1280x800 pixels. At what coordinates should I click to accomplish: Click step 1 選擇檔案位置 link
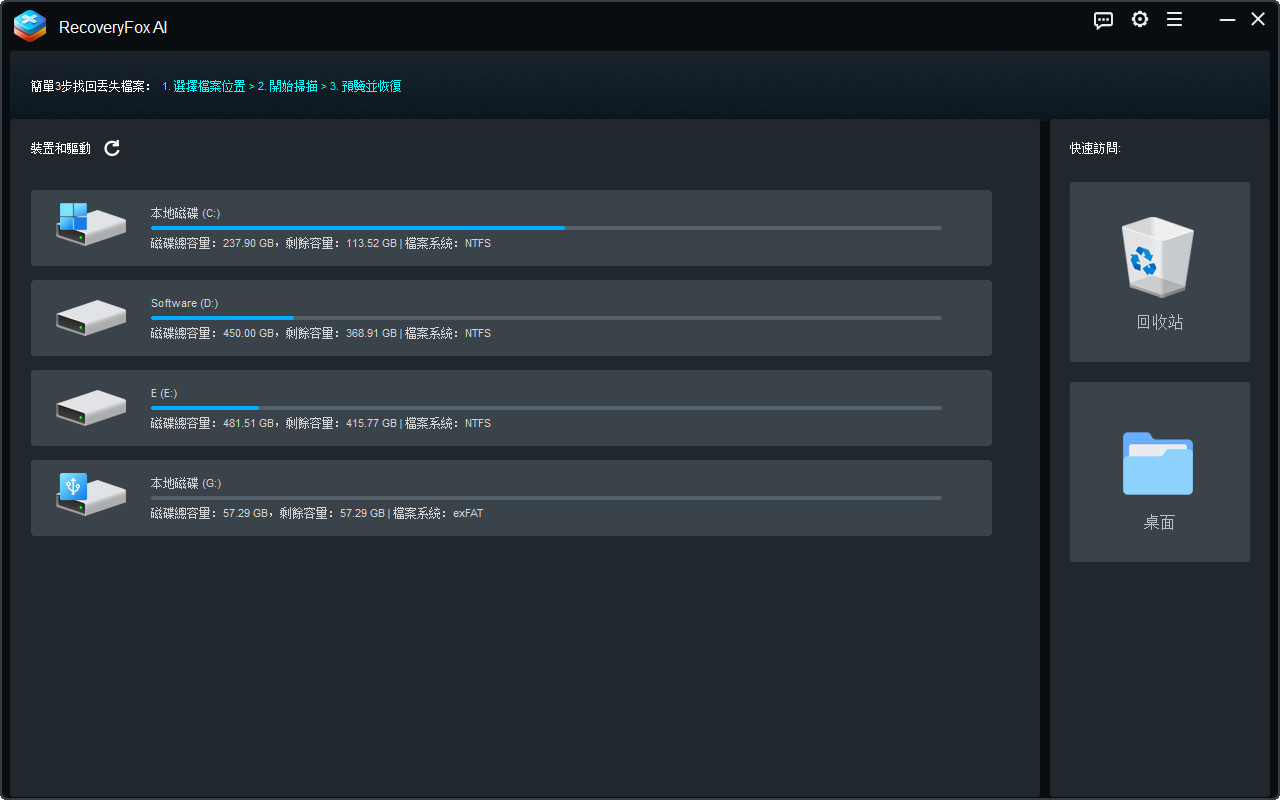tap(205, 86)
